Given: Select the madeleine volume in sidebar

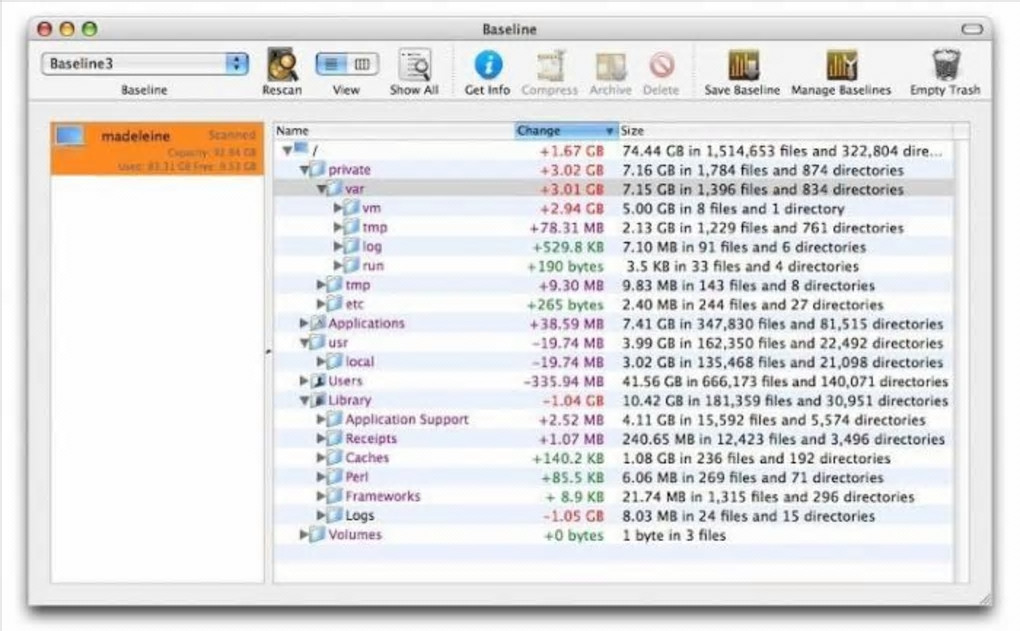Looking at the screenshot, I should tap(157, 149).
